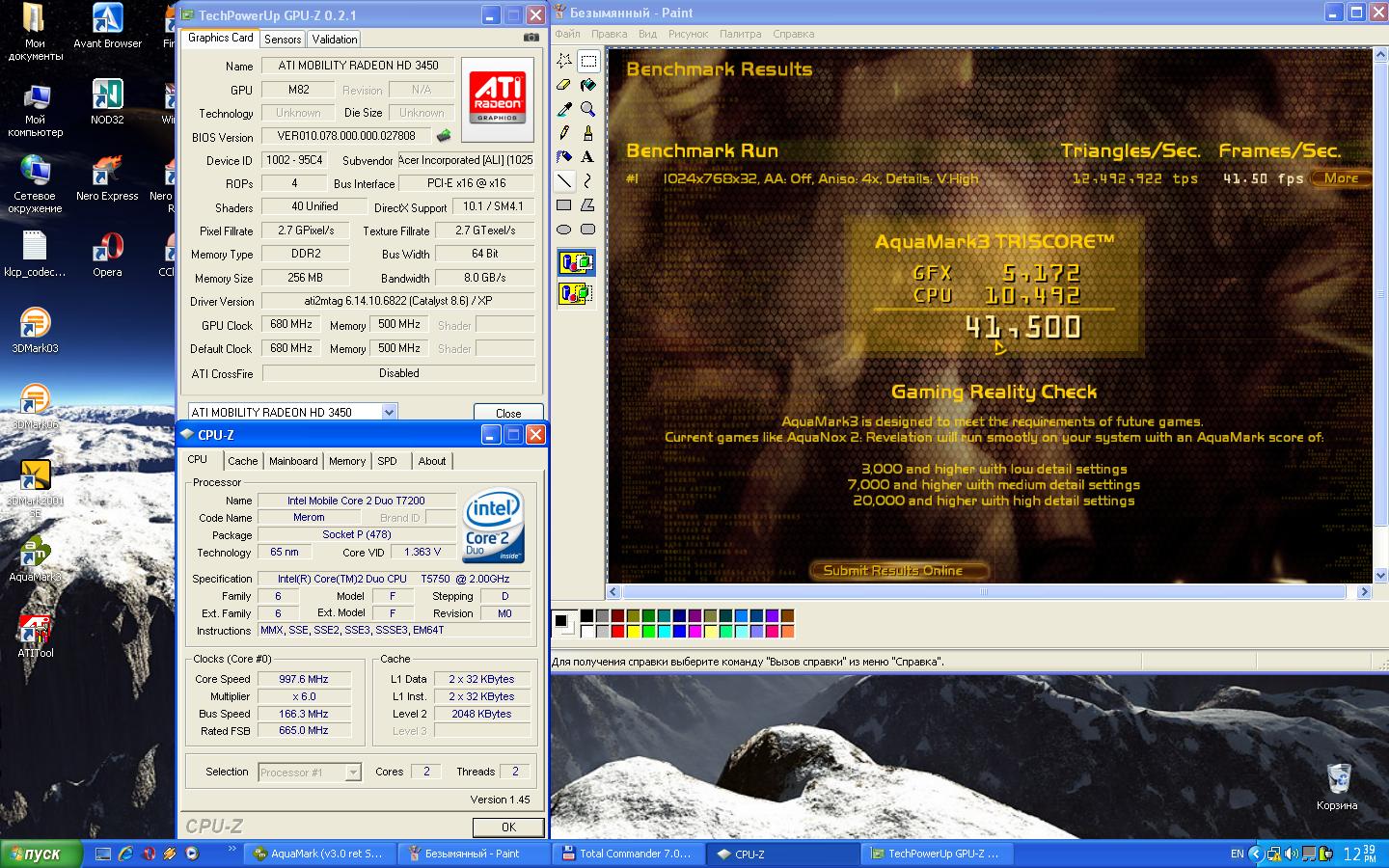
Task: Pick the red color swatch in palette
Action: pos(617,632)
